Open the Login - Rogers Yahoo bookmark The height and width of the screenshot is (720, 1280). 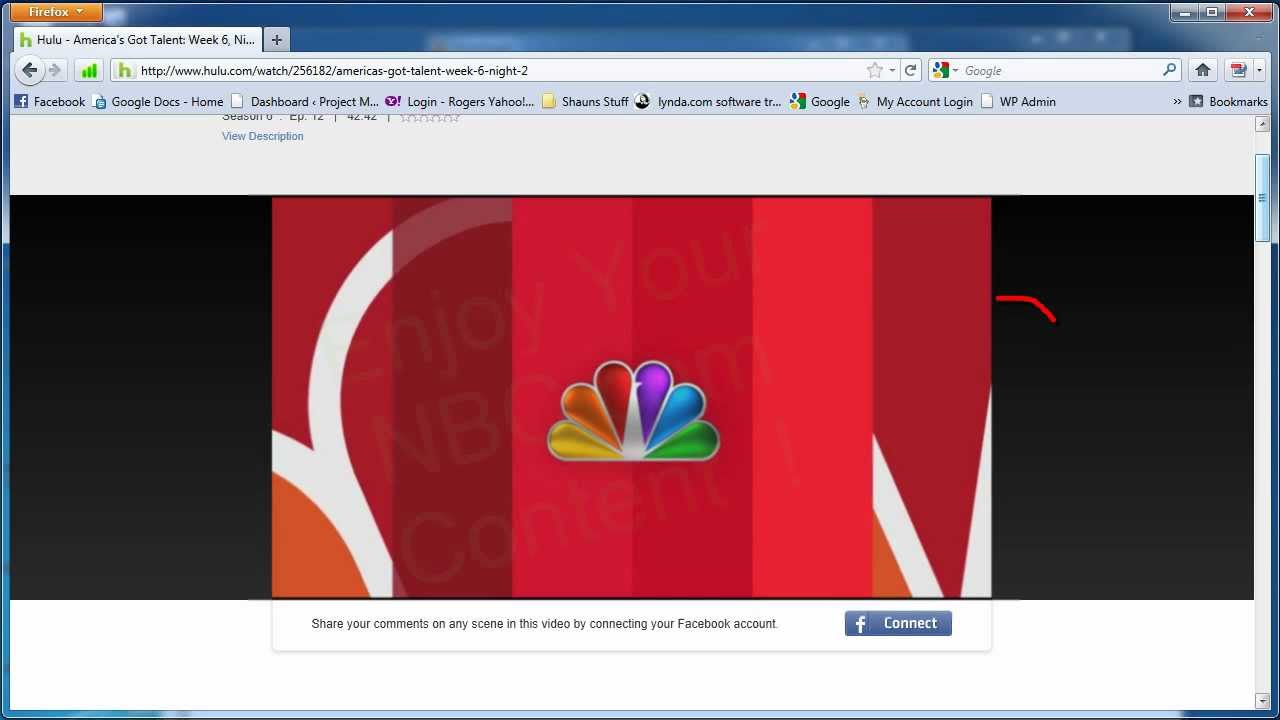460,101
